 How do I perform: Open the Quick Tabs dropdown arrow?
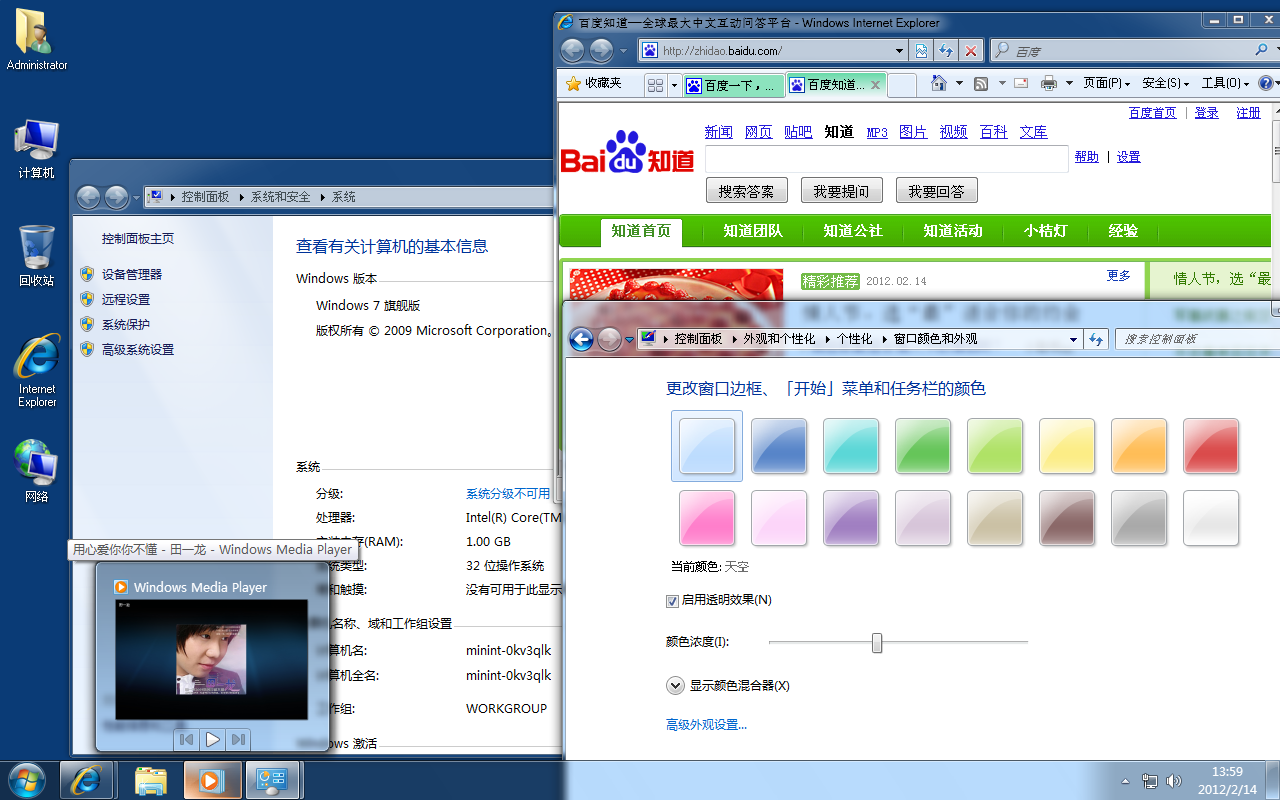674,85
